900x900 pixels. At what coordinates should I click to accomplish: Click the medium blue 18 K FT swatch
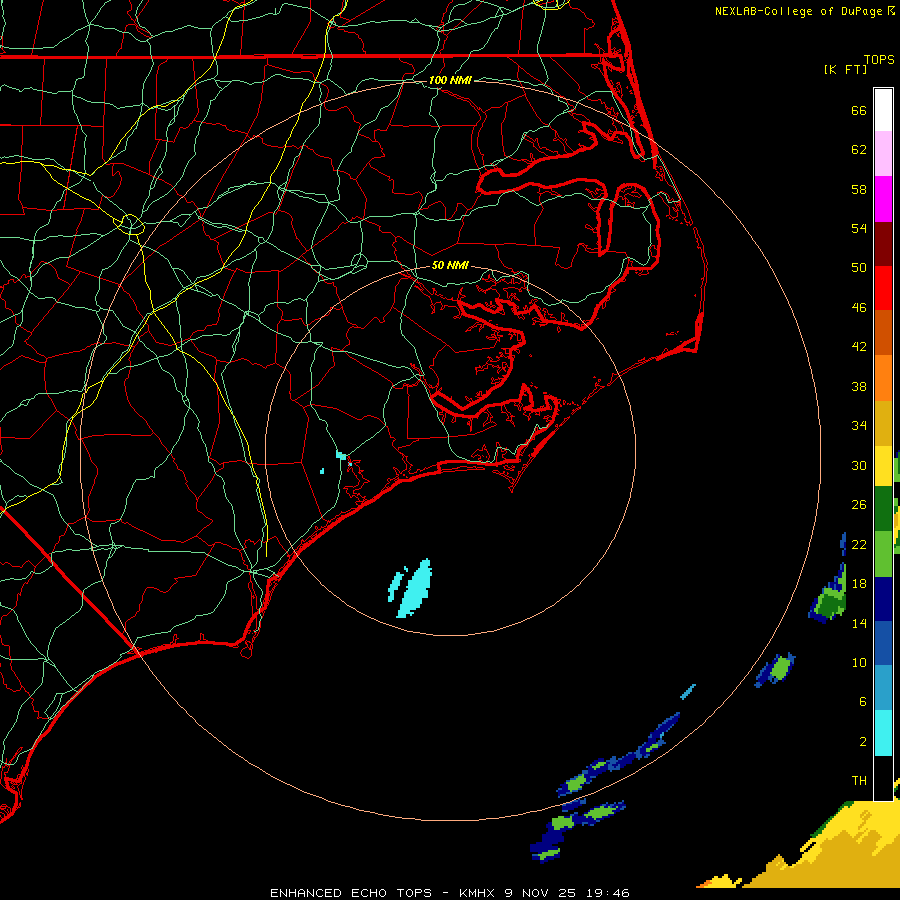point(883,643)
